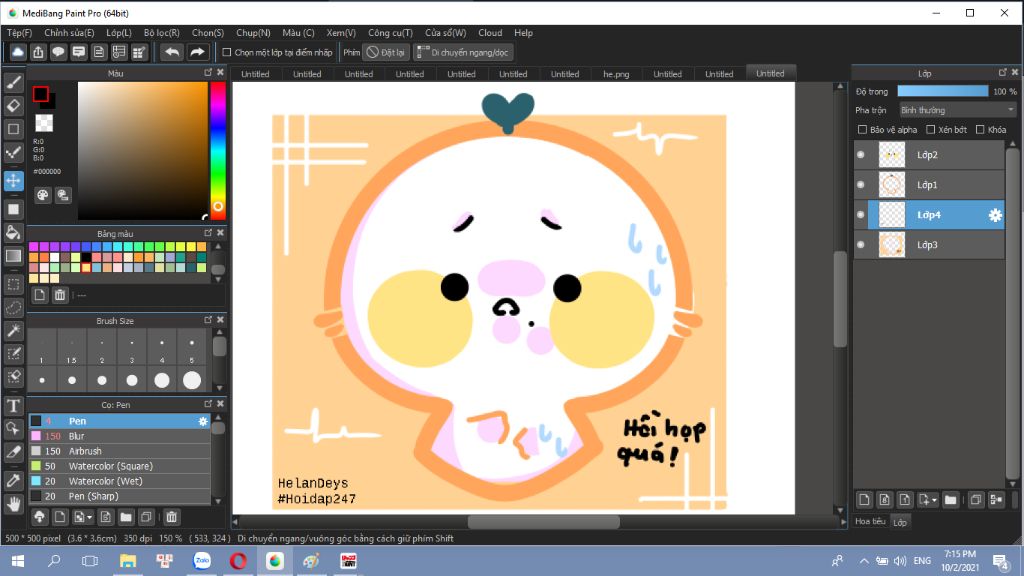Click the hue rainbow bar
The width and height of the screenshot is (1024, 576).
tap(217, 149)
